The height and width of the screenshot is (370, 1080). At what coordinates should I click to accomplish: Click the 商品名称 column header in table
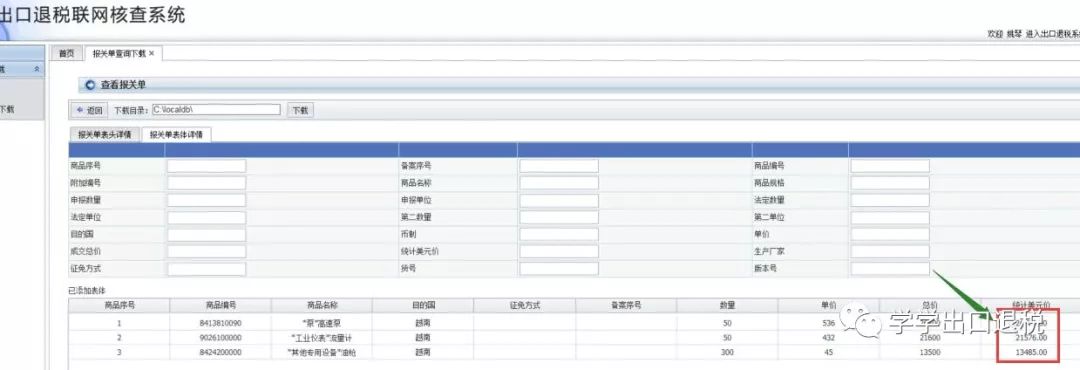tap(322, 305)
